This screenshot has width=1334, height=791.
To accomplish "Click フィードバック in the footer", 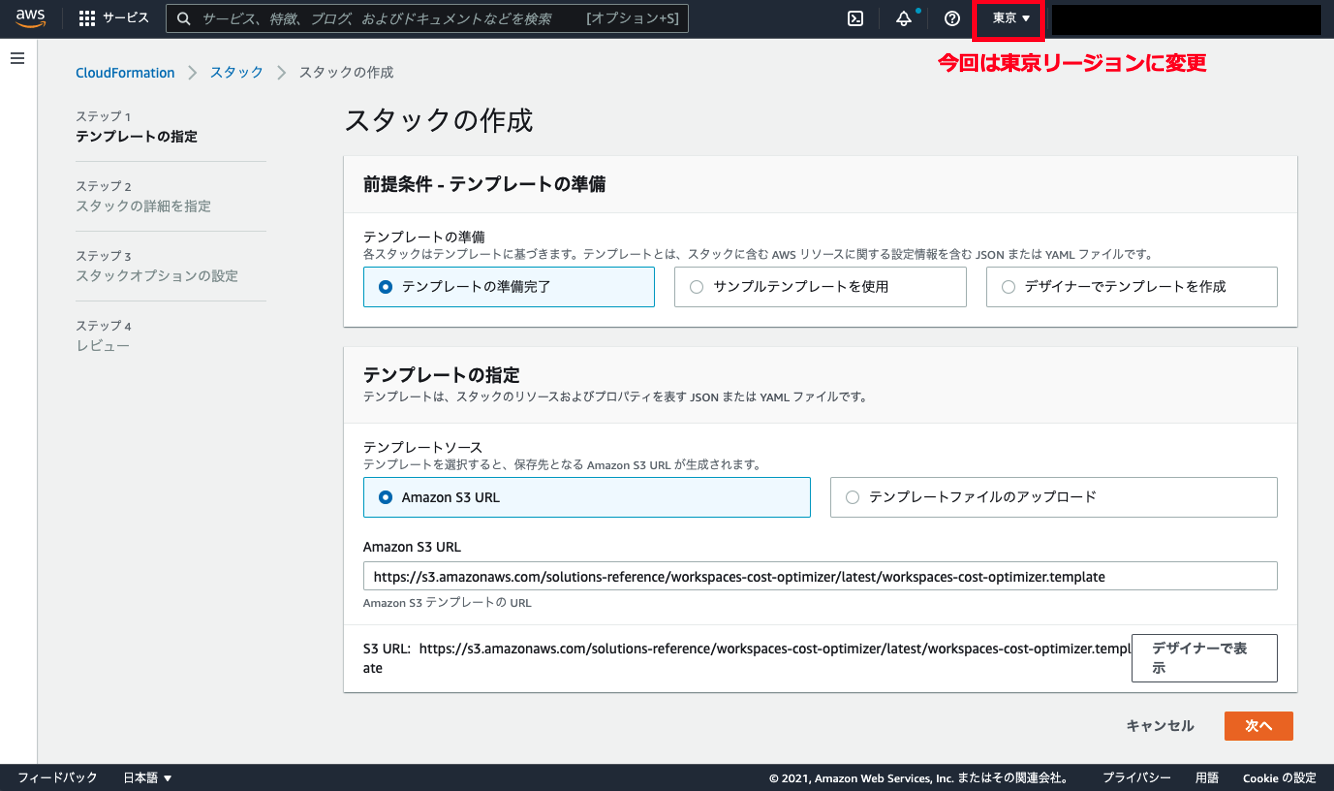I will coord(57,778).
